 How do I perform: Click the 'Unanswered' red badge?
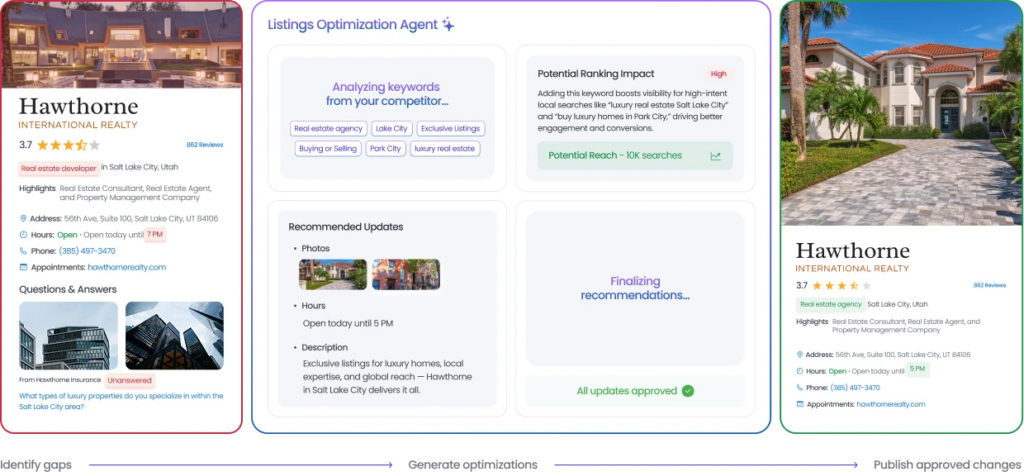(130, 381)
